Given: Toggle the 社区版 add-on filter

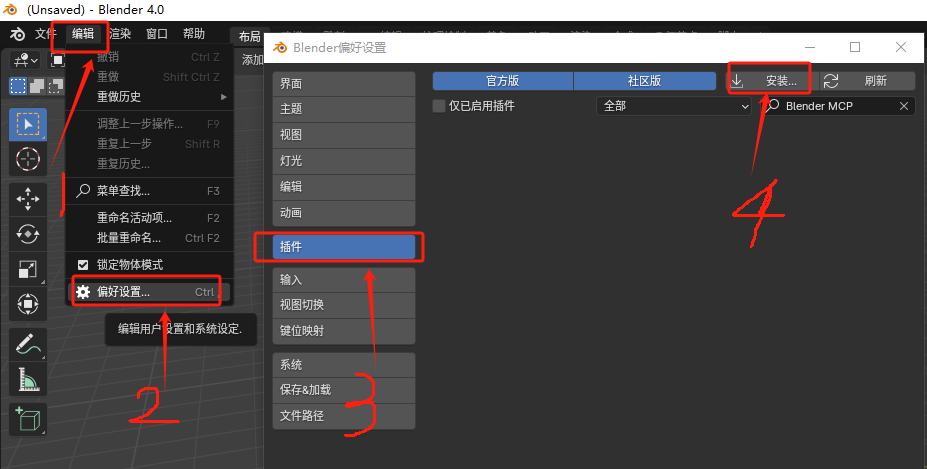Looking at the screenshot, I should [x=644, y=80].
